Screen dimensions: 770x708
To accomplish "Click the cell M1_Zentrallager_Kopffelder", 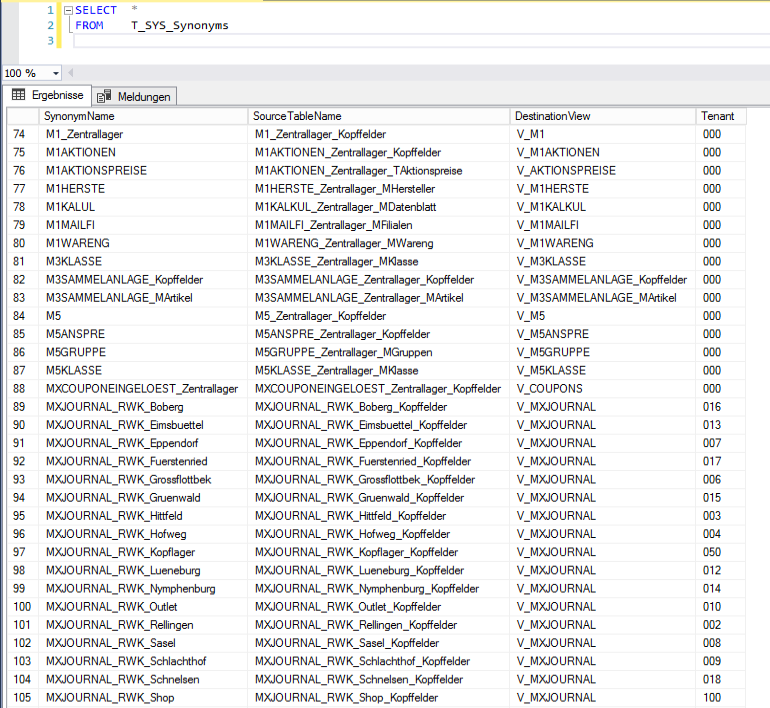I will [379, 134].
